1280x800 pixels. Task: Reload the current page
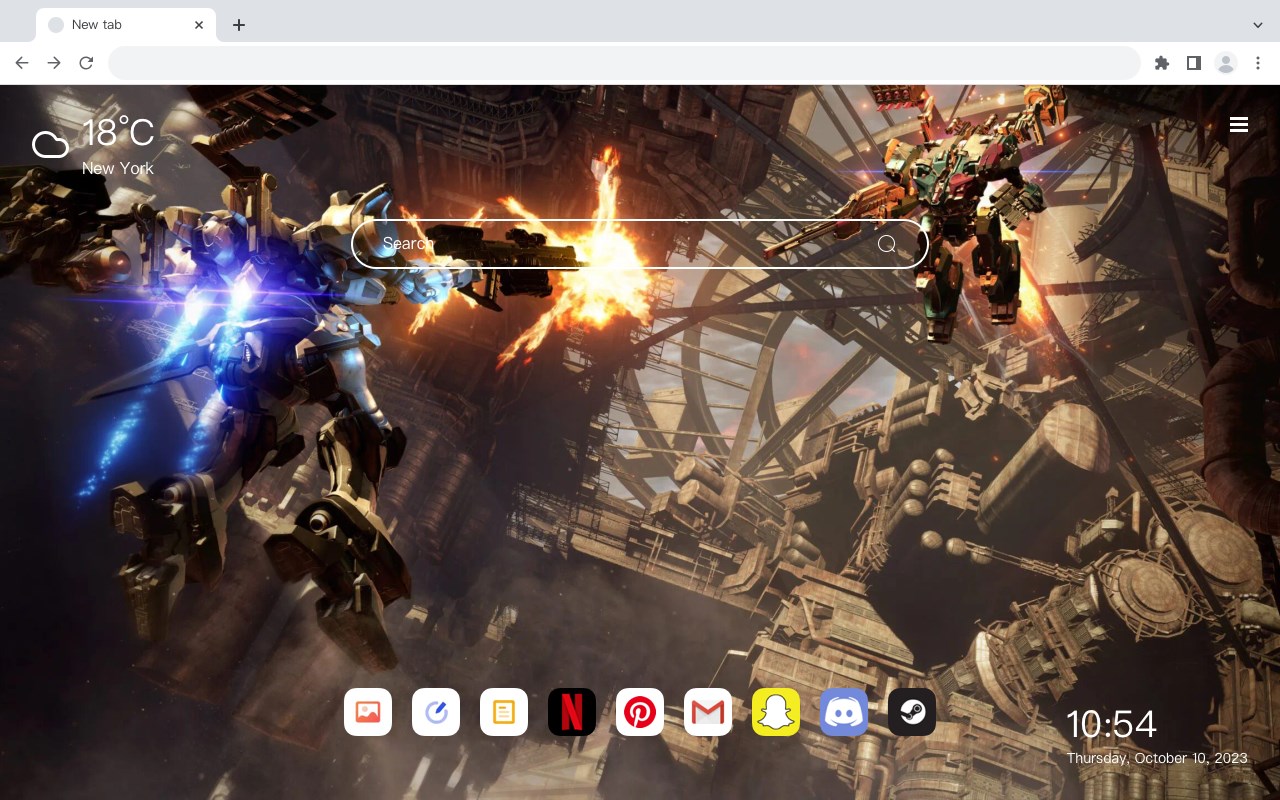point(86,63)
